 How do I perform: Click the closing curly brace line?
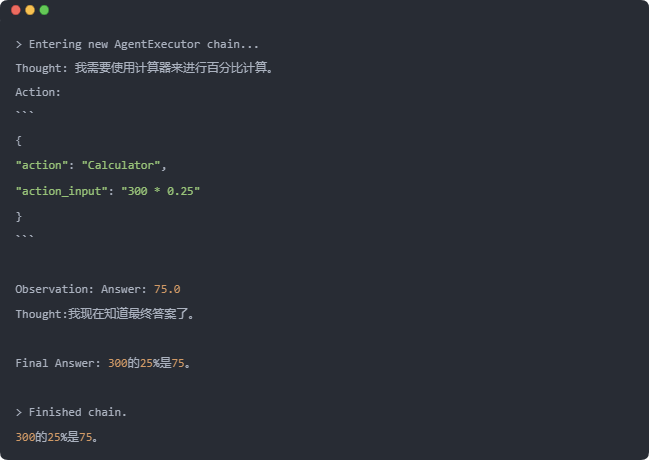(x=19, y=216)
